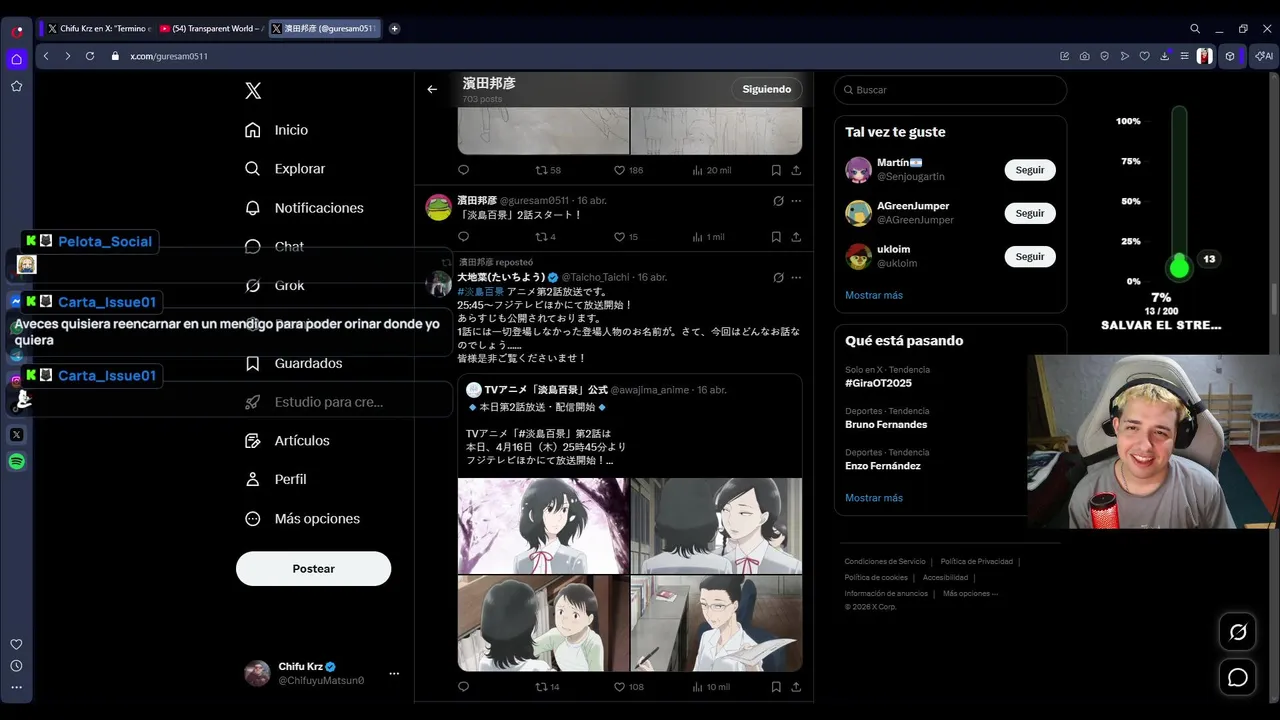Viewport: 1280px width, 720px height.
Task: Open the Opera GX menu logo
Action: pyautogui.click(x=17, y=31)
